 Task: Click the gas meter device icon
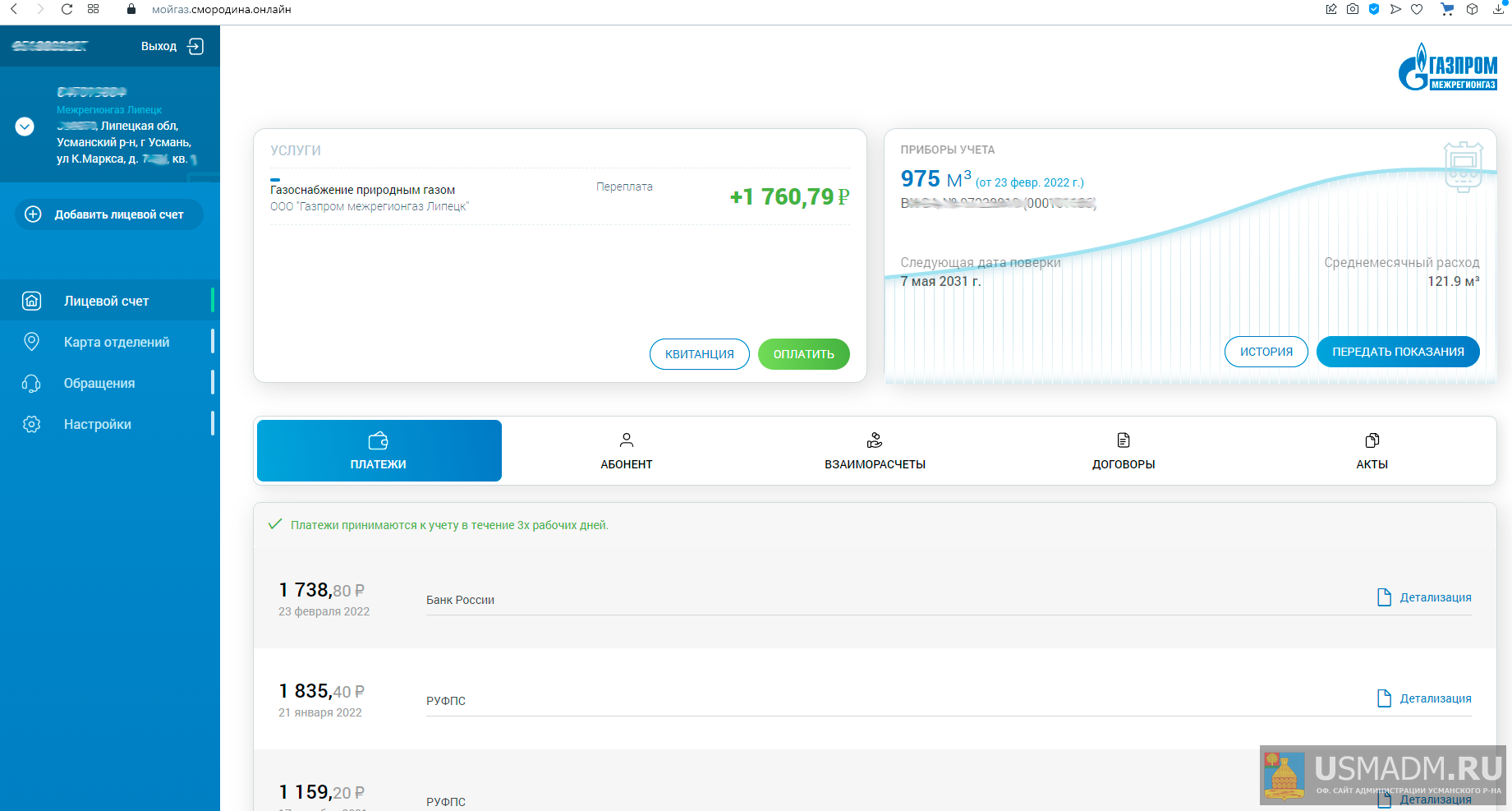click(1463, 167)
